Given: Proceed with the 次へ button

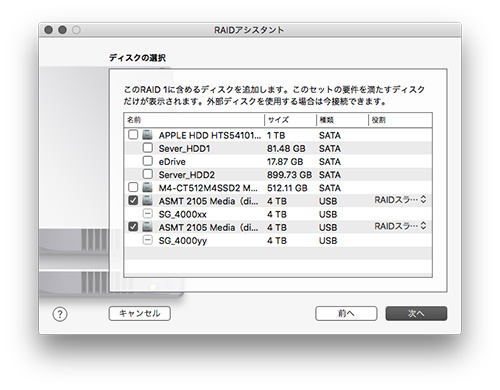Looking at the screenshot, I should [x=416, y=313].
